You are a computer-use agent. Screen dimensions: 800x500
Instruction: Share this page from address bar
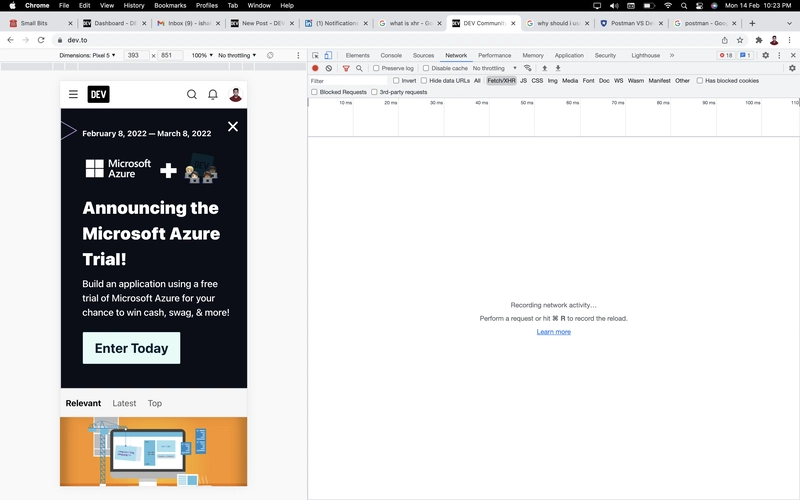click(724, 40)
